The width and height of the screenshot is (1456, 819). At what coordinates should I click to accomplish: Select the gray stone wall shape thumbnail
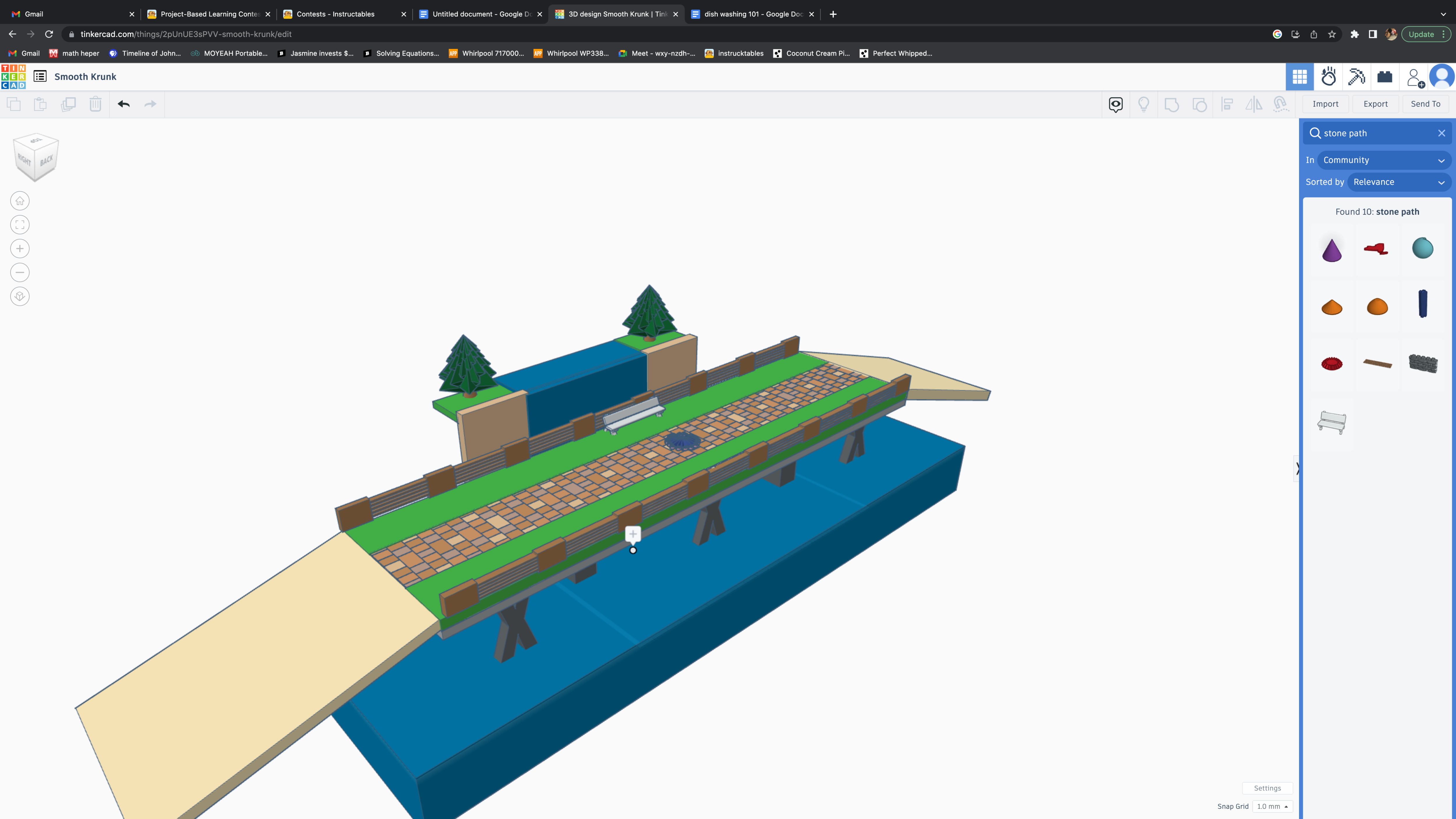tap(1423, 363)
